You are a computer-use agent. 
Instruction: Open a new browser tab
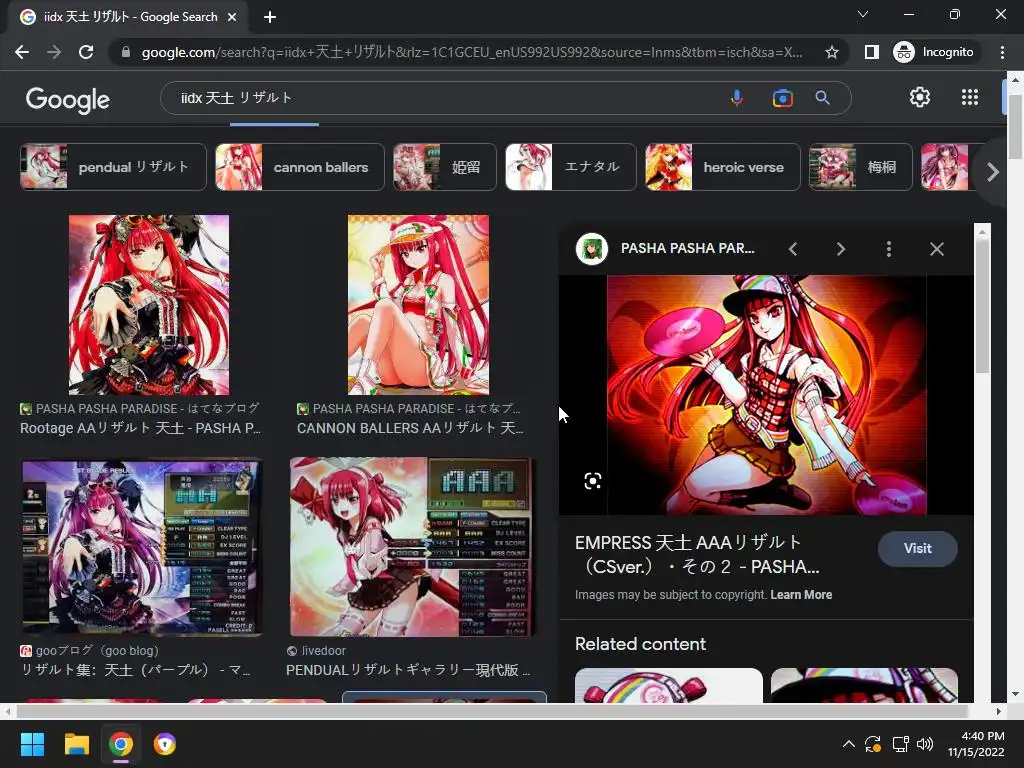coord(270,17)
